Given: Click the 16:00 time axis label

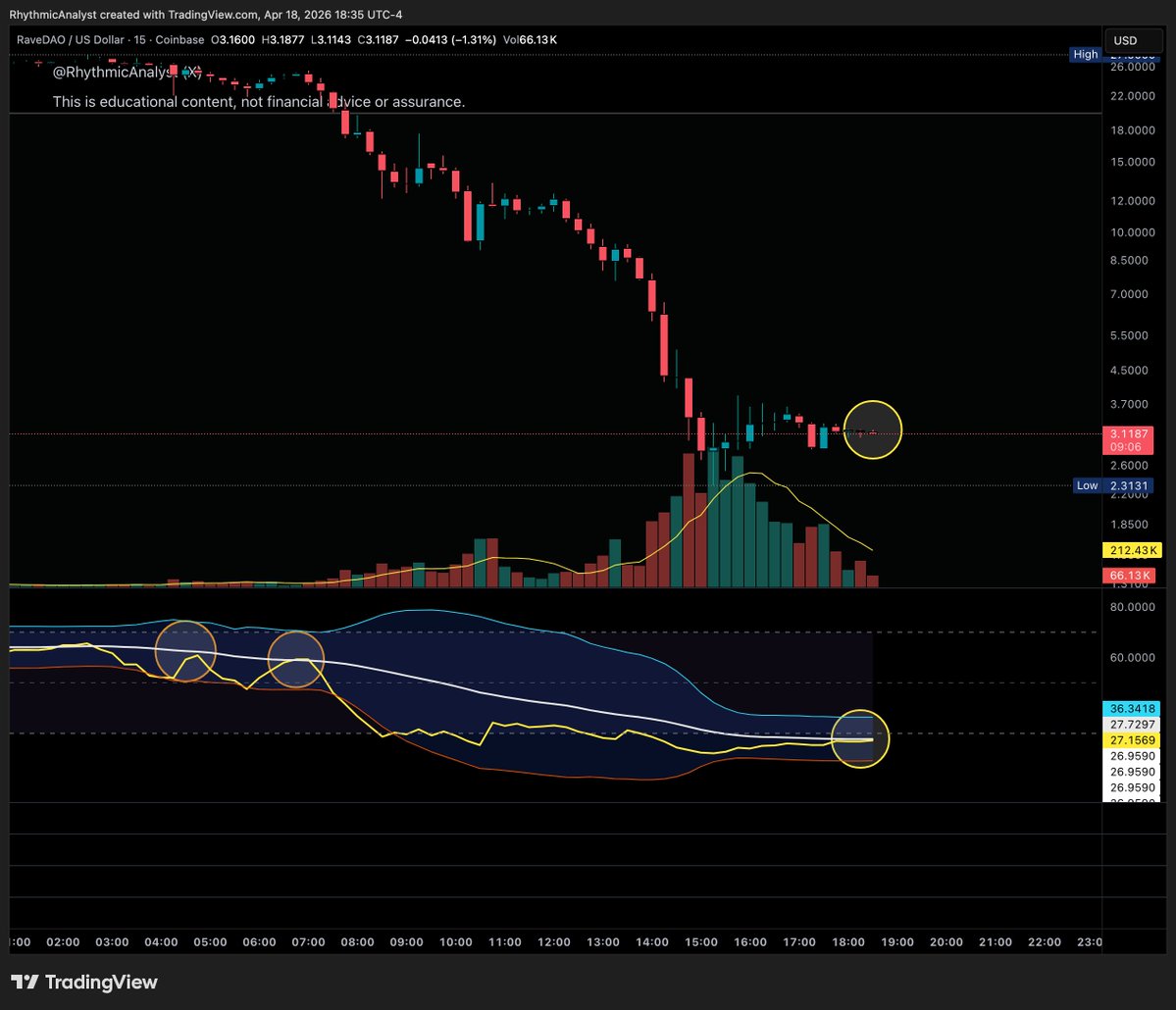Looking at the screenshot, I should 750,941.
